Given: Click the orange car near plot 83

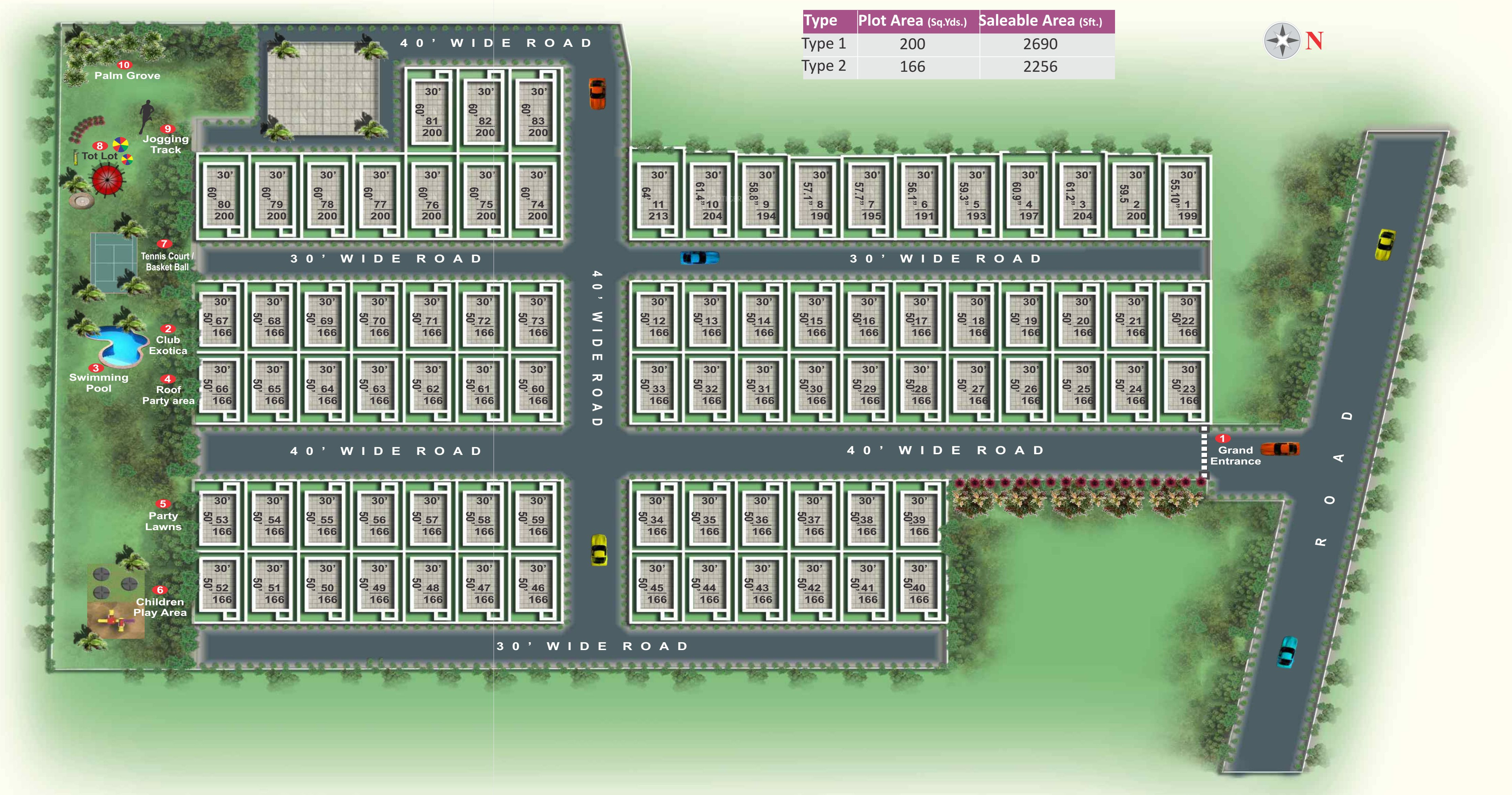Looking at the screenshot, I should [597, 93].
